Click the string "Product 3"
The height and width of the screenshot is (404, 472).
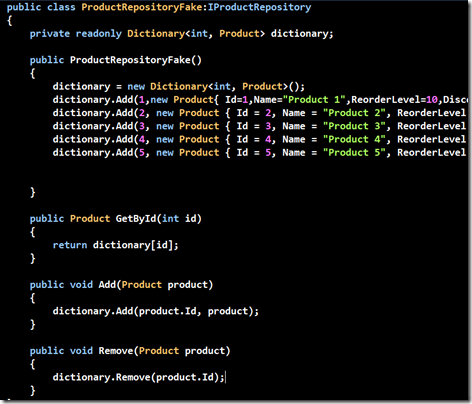[x=354, y=126]
